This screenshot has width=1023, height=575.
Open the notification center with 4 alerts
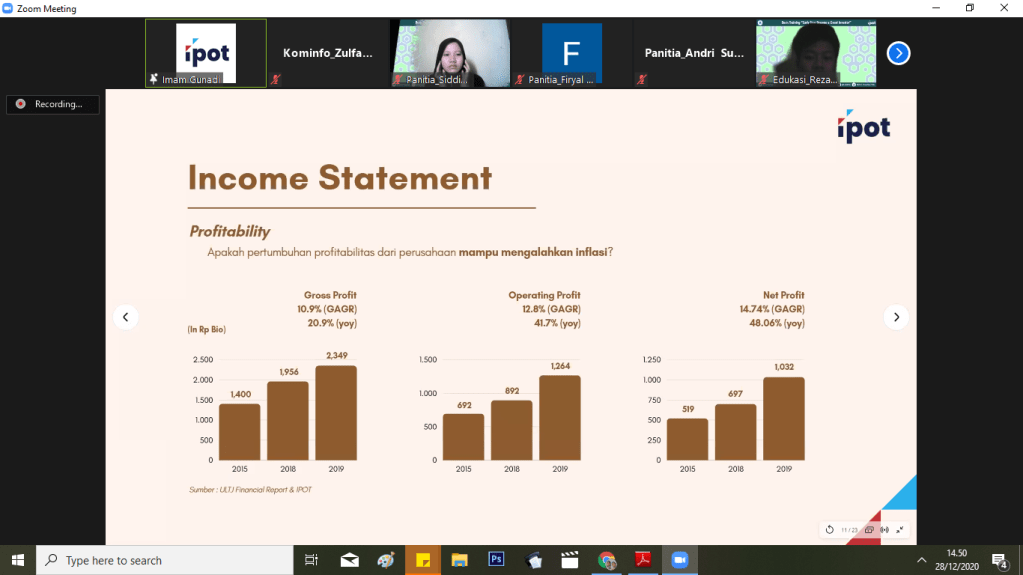[x=999, y=560]
